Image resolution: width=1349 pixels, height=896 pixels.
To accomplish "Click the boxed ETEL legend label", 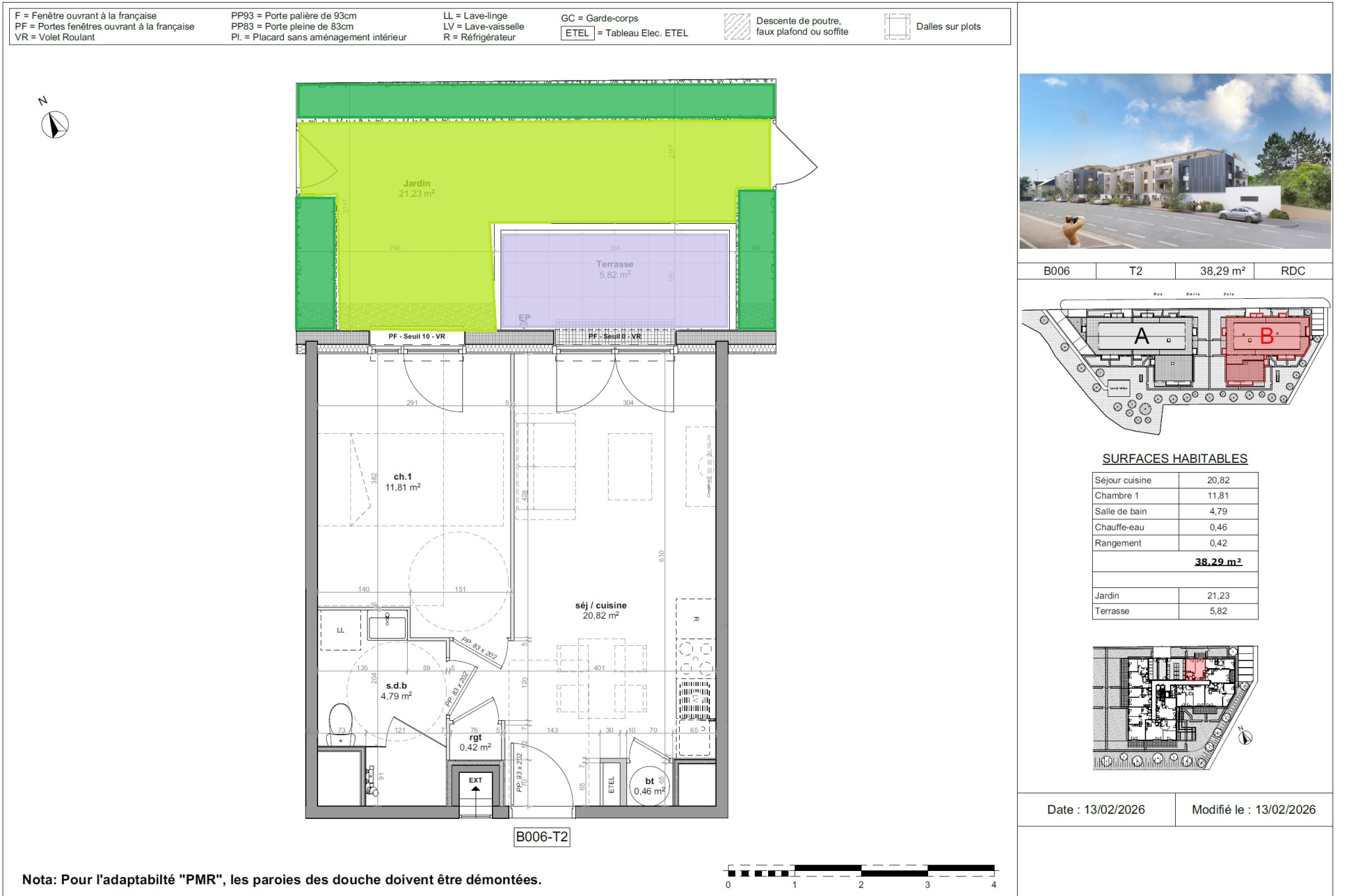I will click(578, 33).
